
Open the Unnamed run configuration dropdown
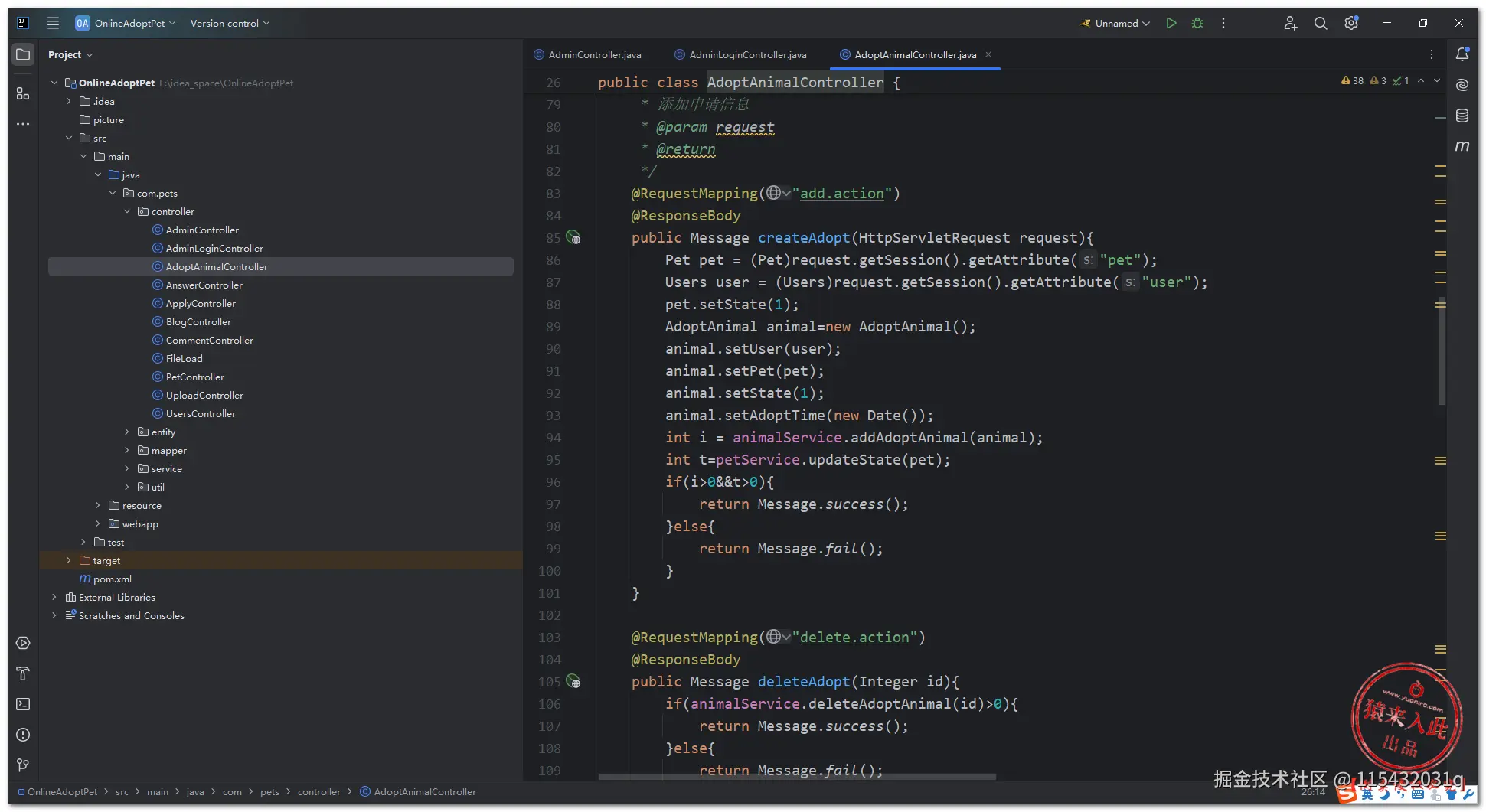[1115, 23]
